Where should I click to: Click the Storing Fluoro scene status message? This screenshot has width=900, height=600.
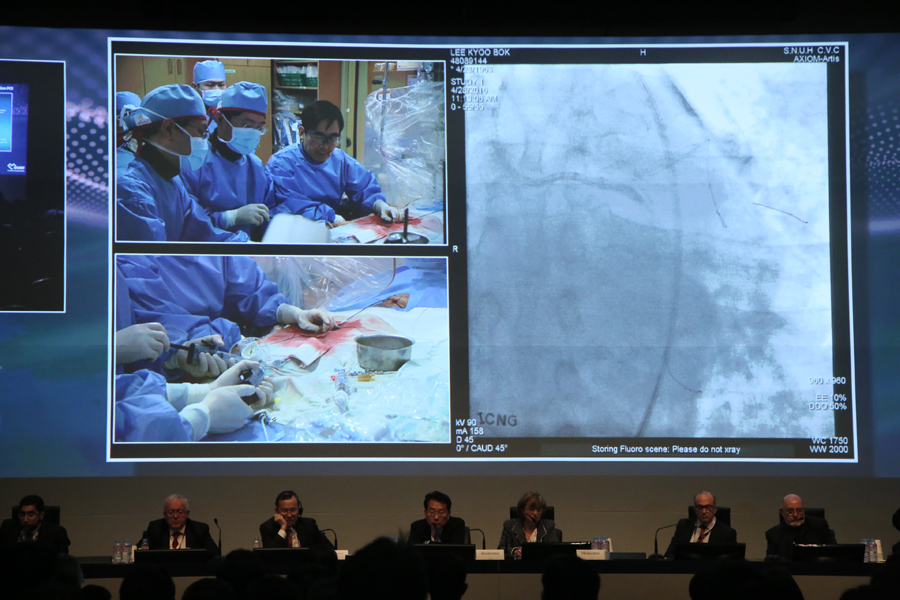[666, 450]
